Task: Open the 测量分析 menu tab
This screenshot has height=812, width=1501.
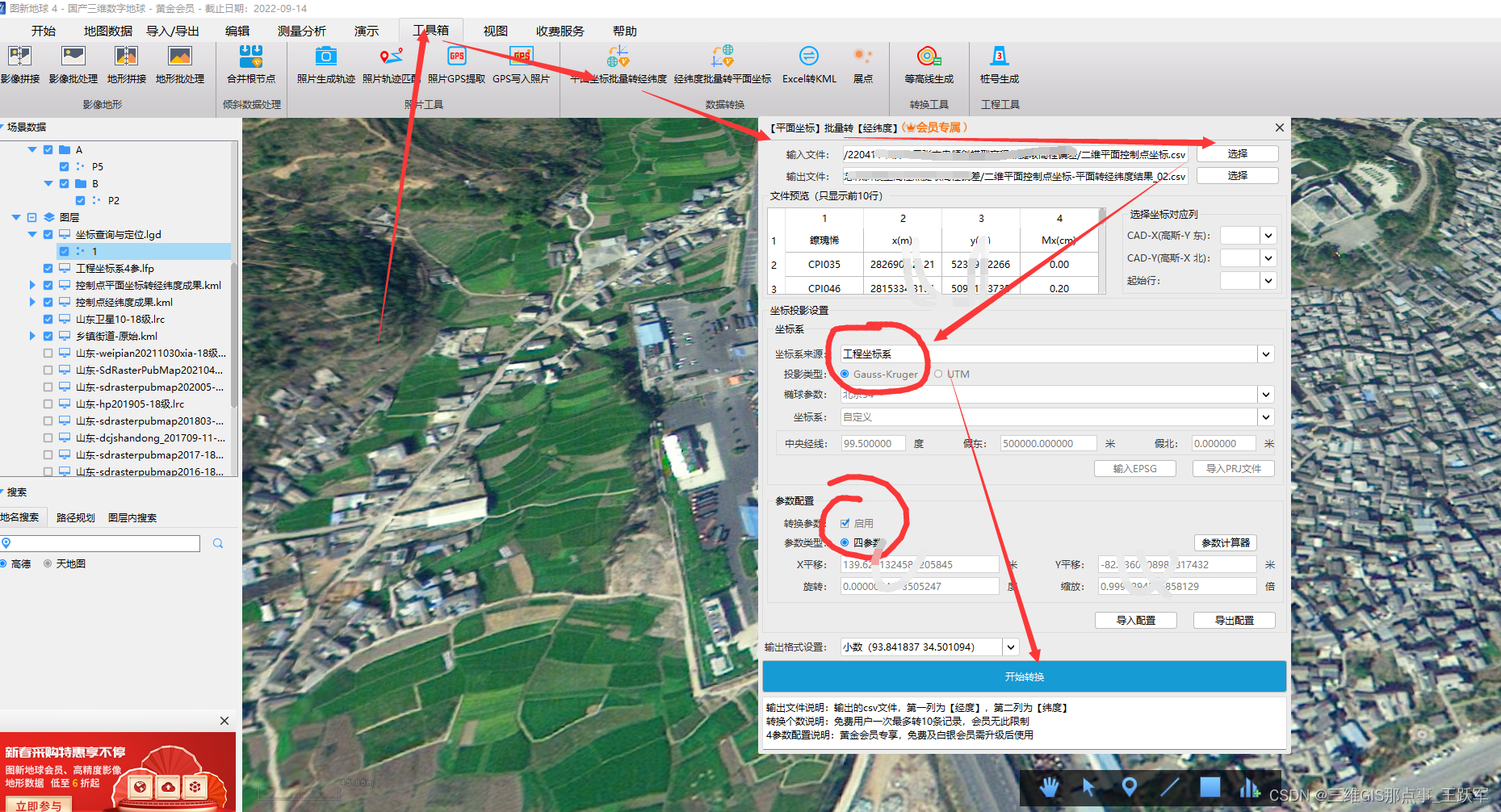Action: tap(302, 31)
